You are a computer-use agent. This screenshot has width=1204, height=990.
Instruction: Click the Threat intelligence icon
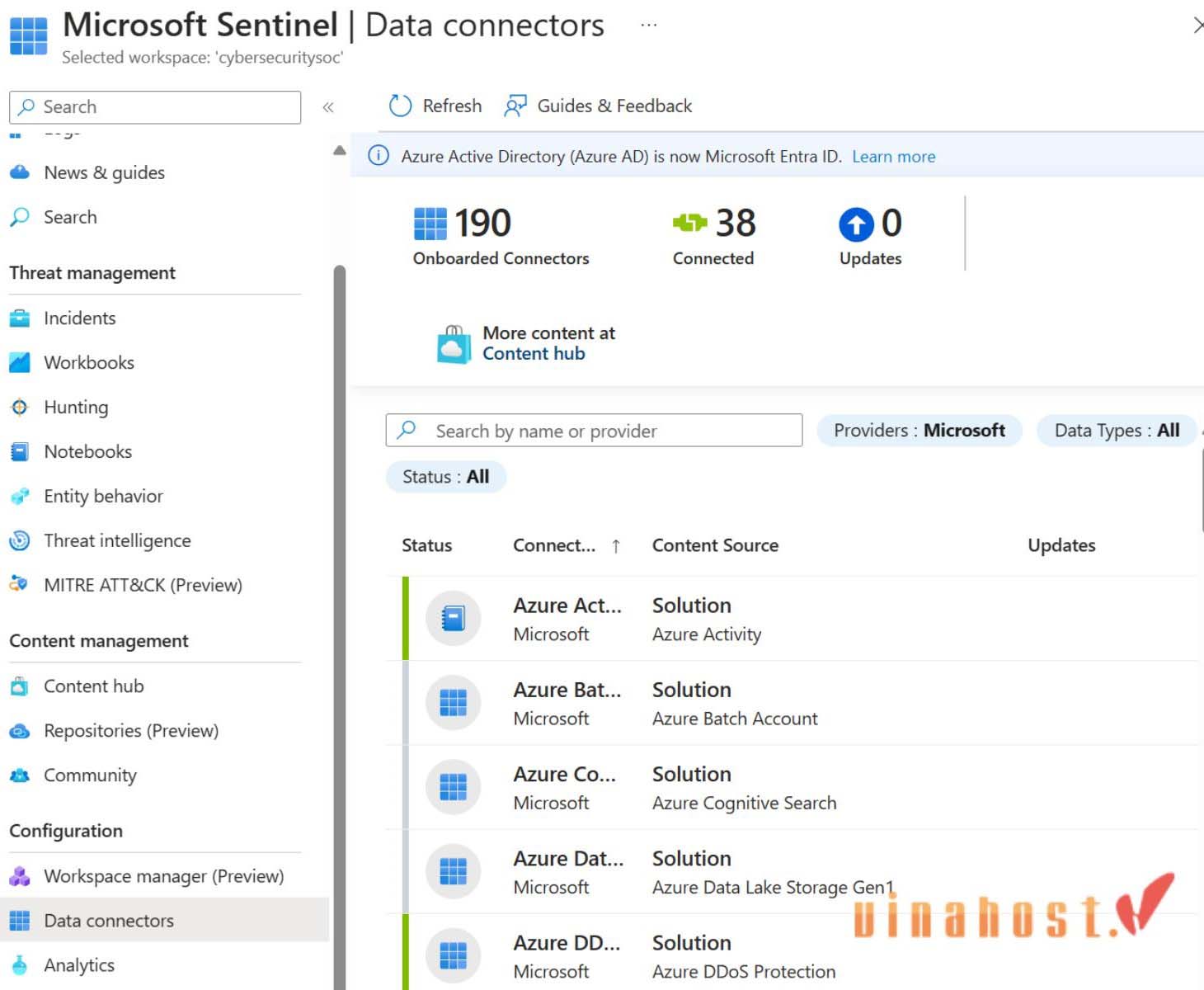(x=20, y=541)
